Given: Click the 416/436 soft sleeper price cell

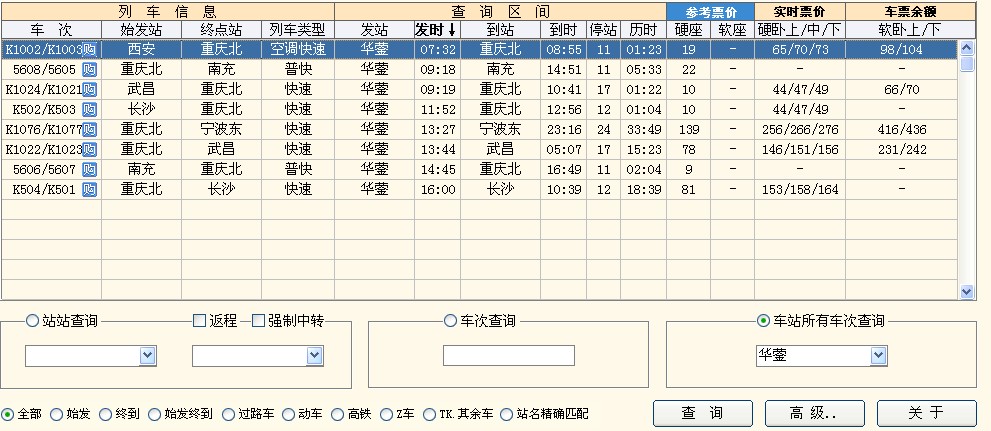Looking at the screenshot, I should [902, 130].
